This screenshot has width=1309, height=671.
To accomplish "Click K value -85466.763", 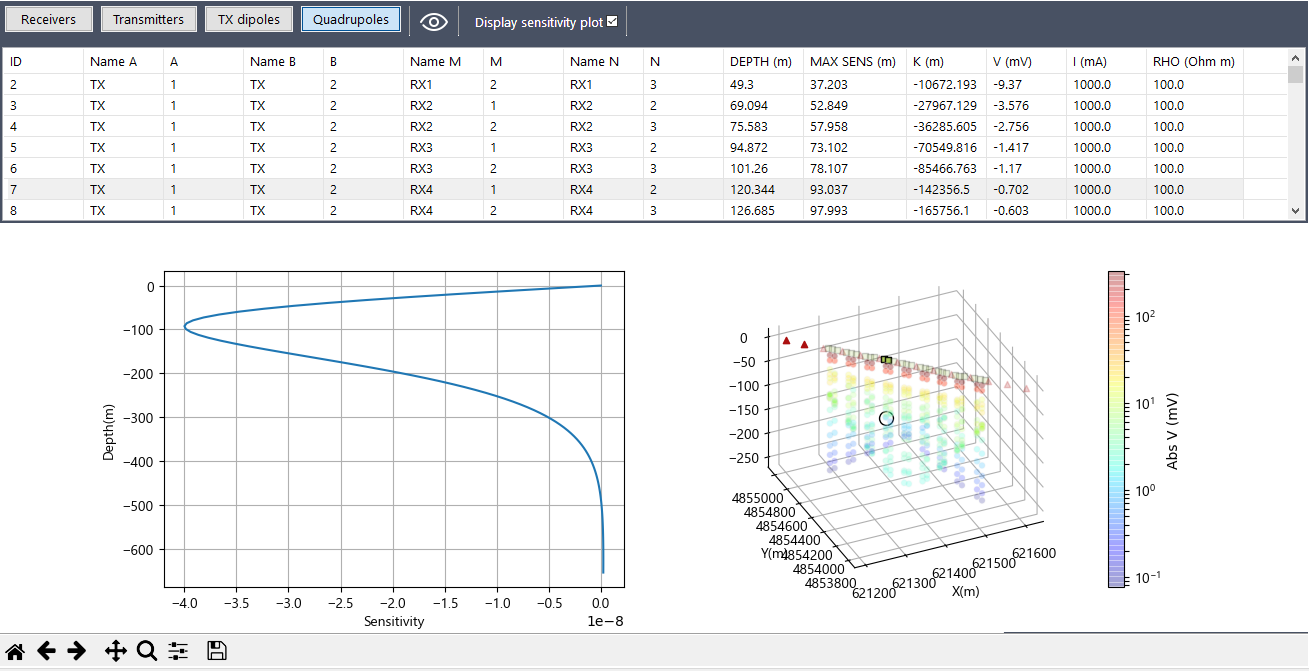I will (x=945, y=169).
